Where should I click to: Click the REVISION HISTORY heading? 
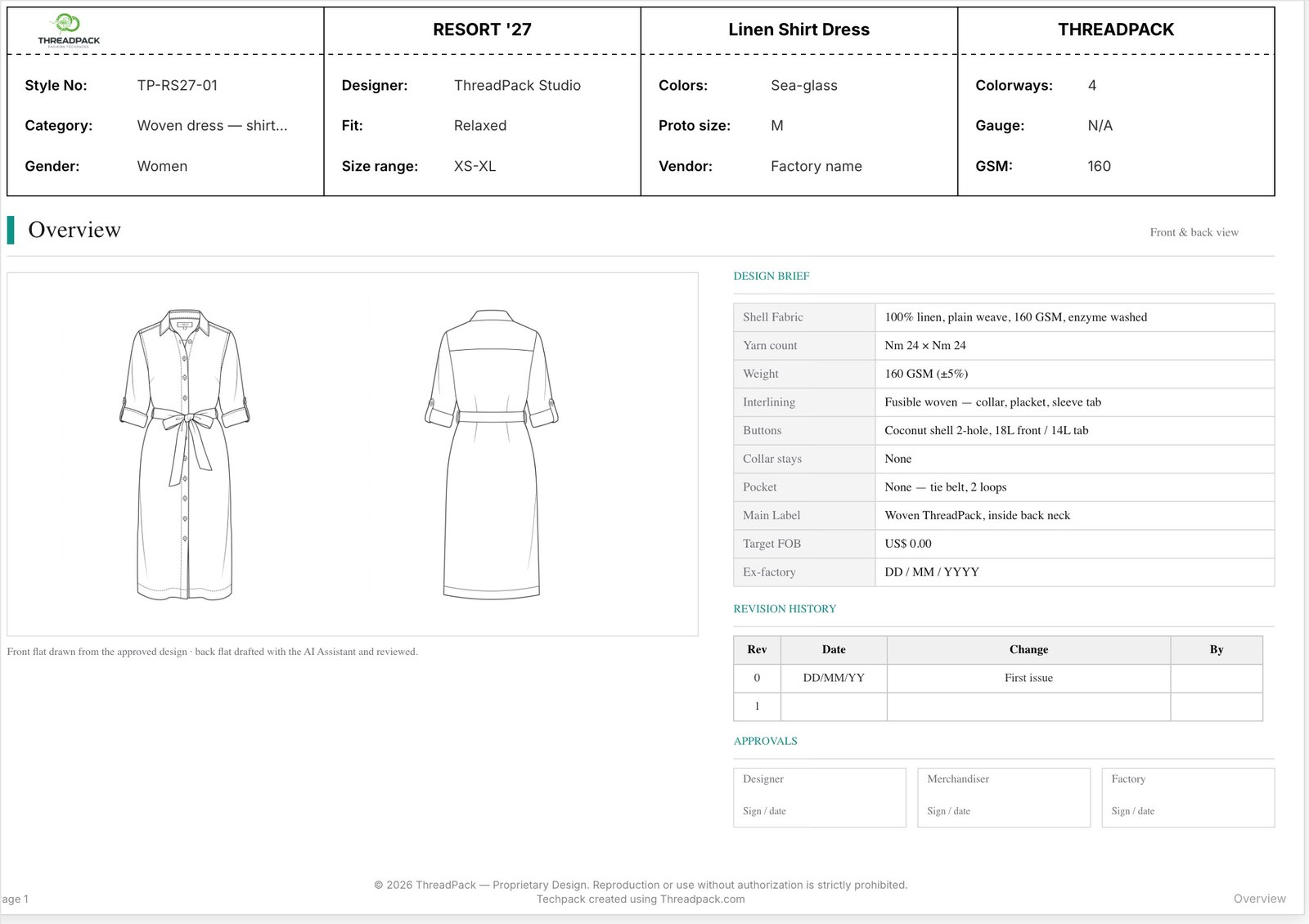click(785, 609)
